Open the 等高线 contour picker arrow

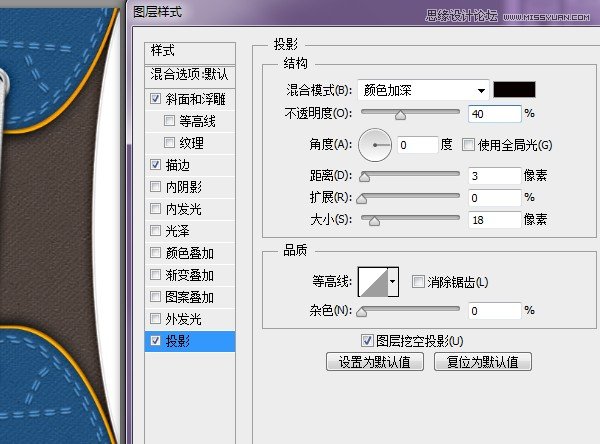point(393,282)
